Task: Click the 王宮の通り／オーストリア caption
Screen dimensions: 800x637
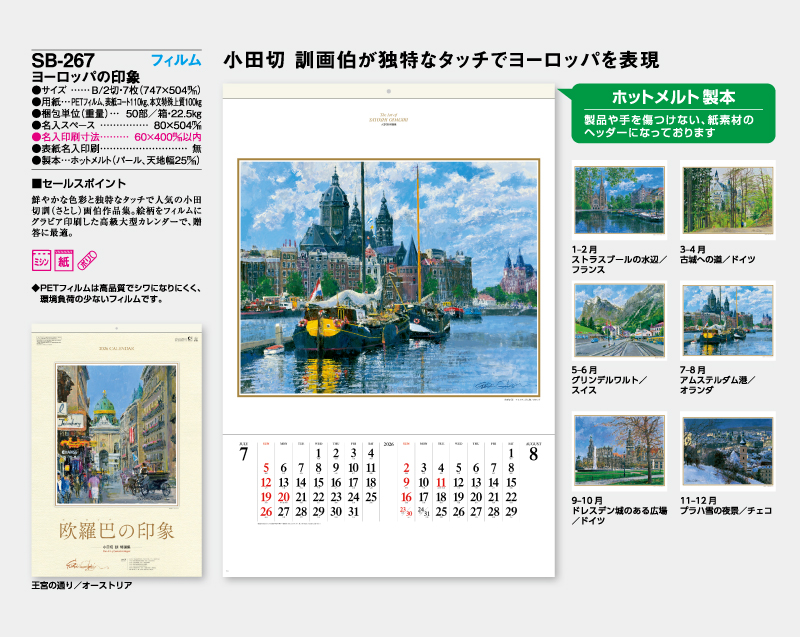Action: (82, 585)
